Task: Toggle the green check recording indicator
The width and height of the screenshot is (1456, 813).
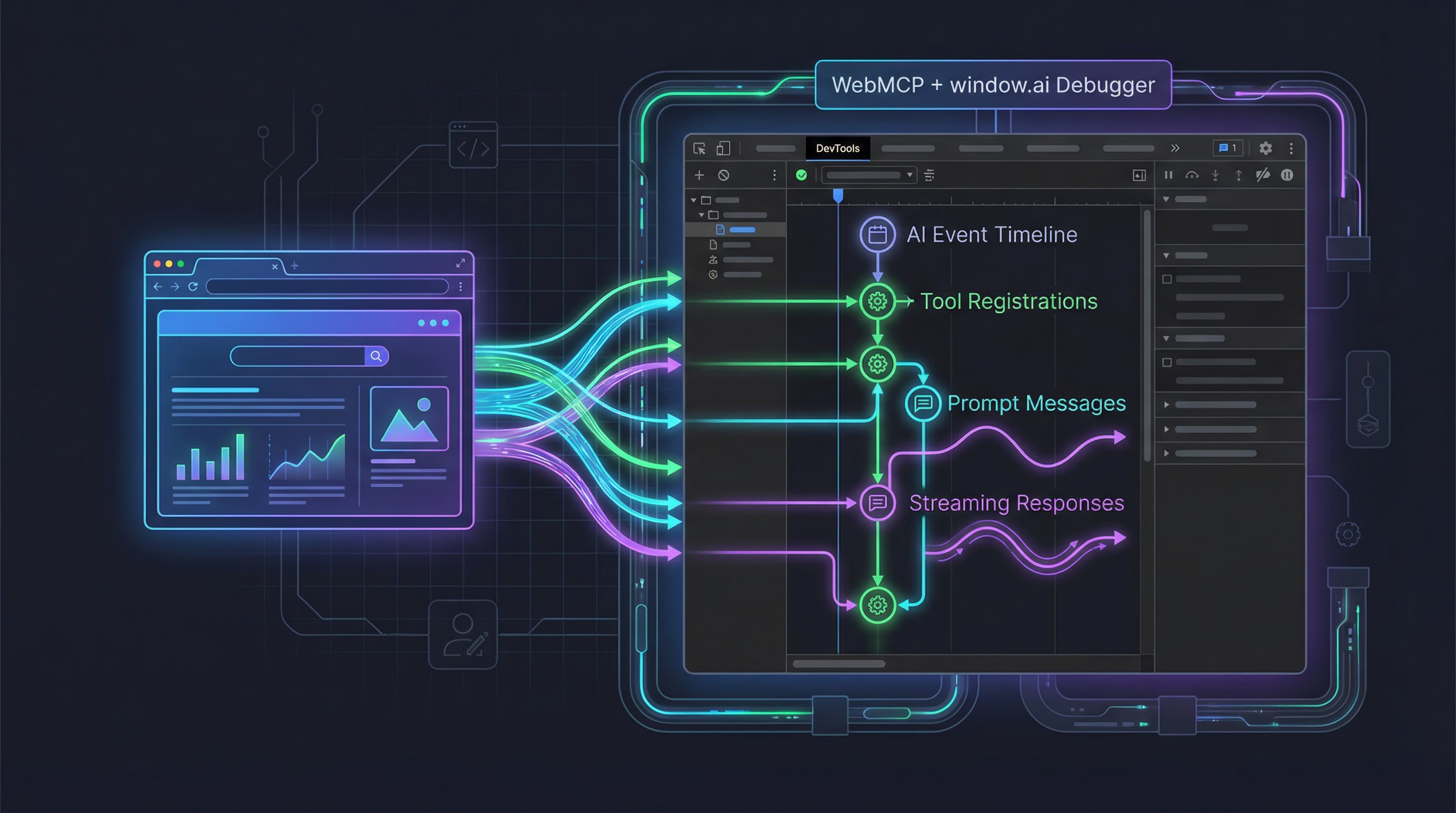Action: [x=802, y=175]
